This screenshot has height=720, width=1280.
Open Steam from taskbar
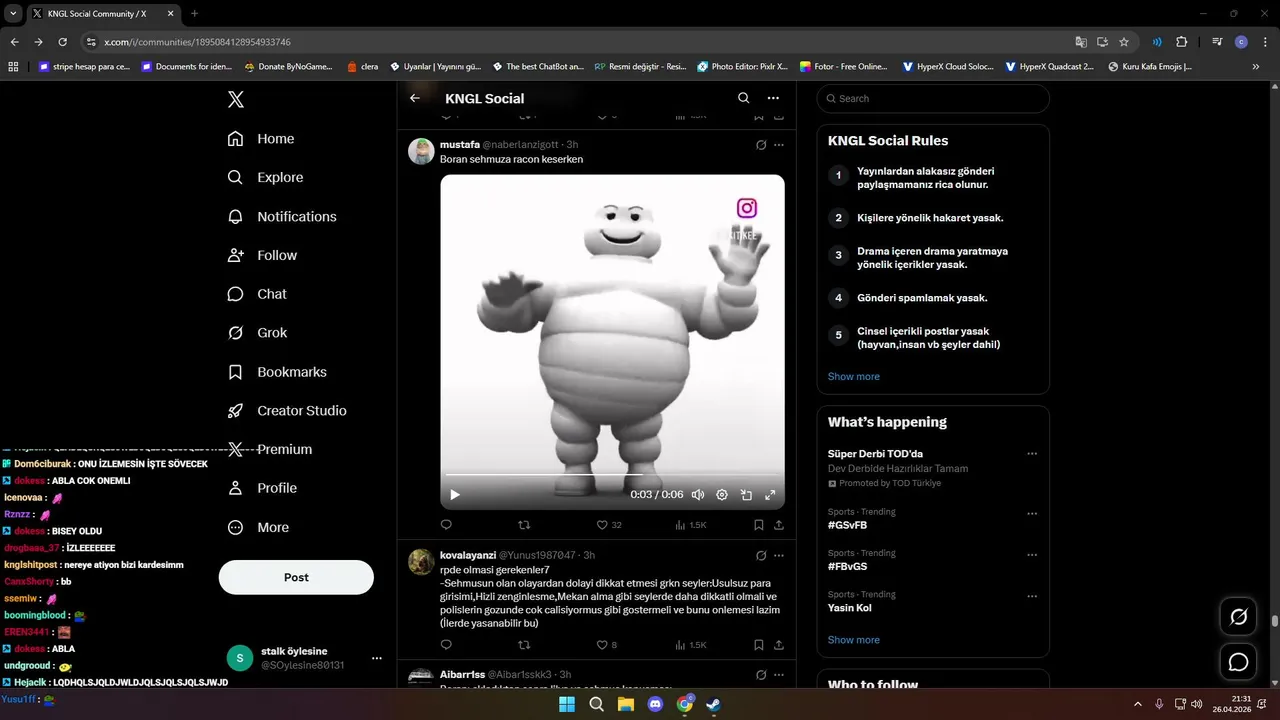(714, 704)
